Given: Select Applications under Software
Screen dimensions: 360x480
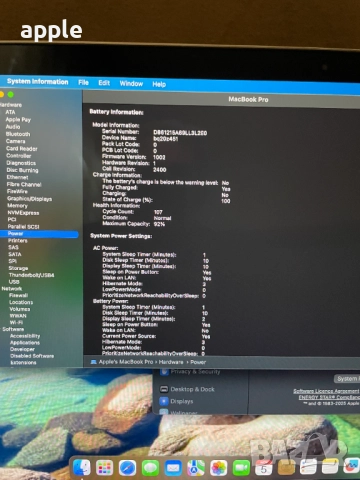Looking at the screenshot, I should point(25,343).
